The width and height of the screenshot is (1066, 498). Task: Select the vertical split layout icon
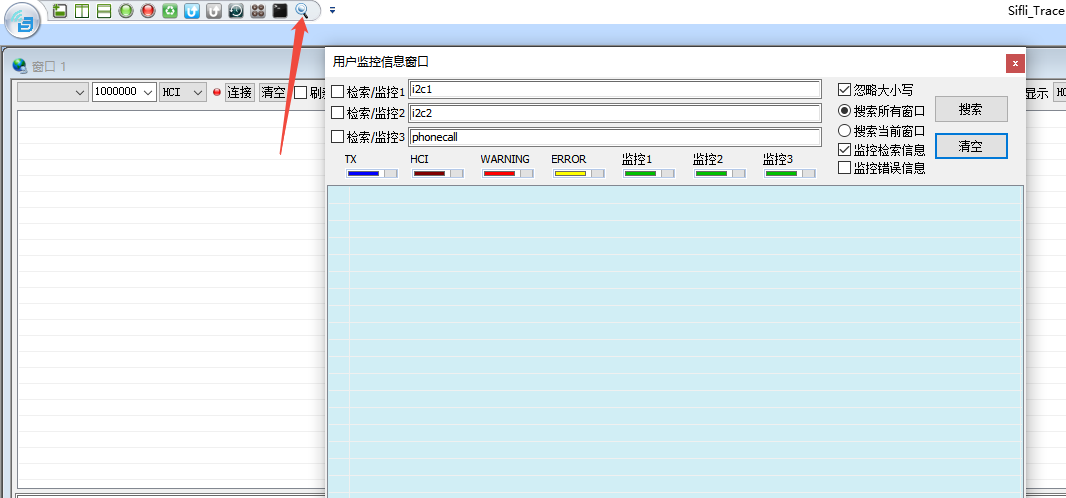click(x=82, y=10)
